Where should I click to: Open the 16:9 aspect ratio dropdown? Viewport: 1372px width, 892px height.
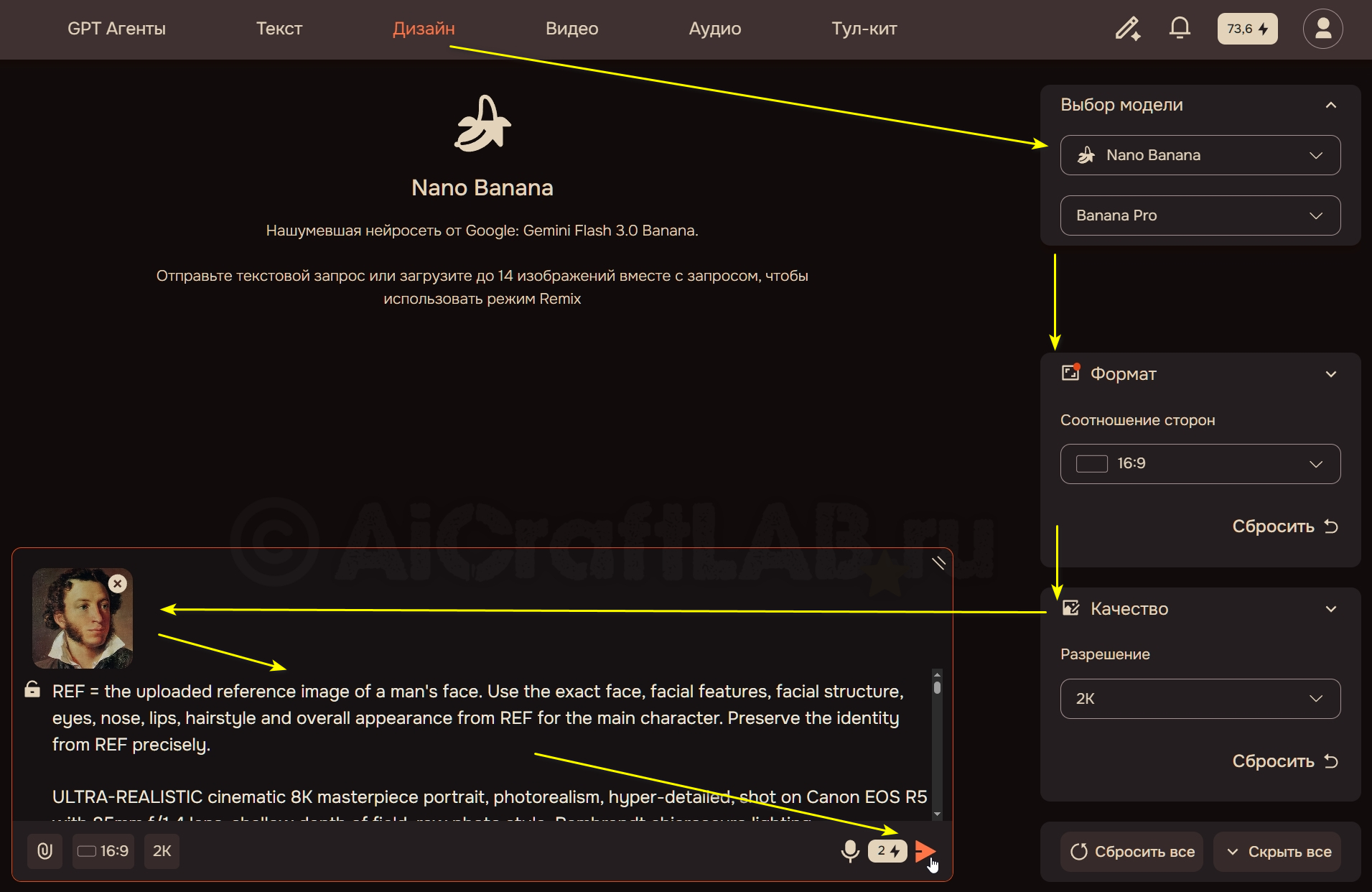[1200, 464]
